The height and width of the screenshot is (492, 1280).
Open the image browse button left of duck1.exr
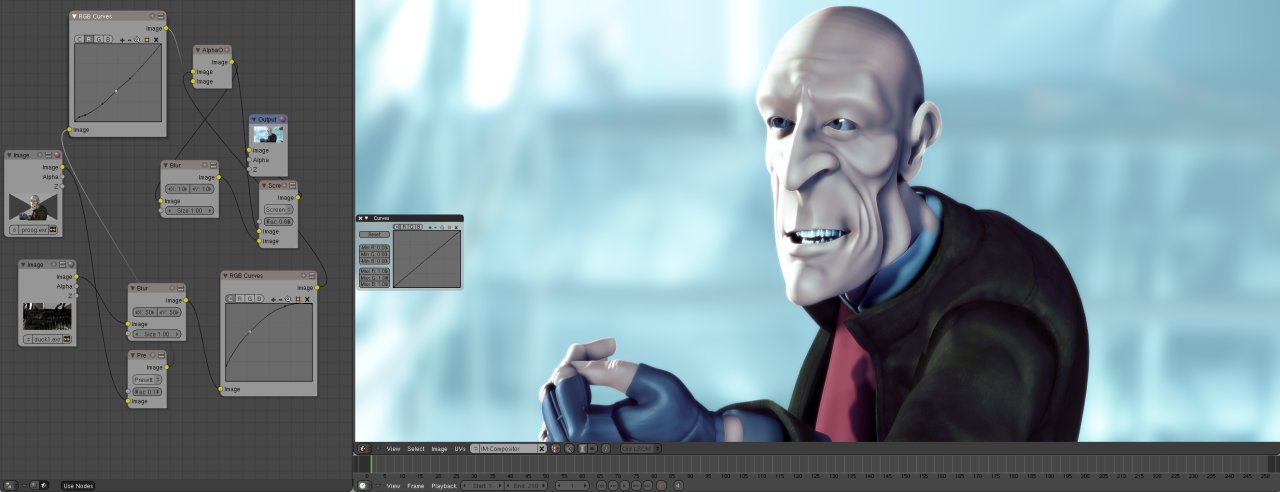coord(27,340)
